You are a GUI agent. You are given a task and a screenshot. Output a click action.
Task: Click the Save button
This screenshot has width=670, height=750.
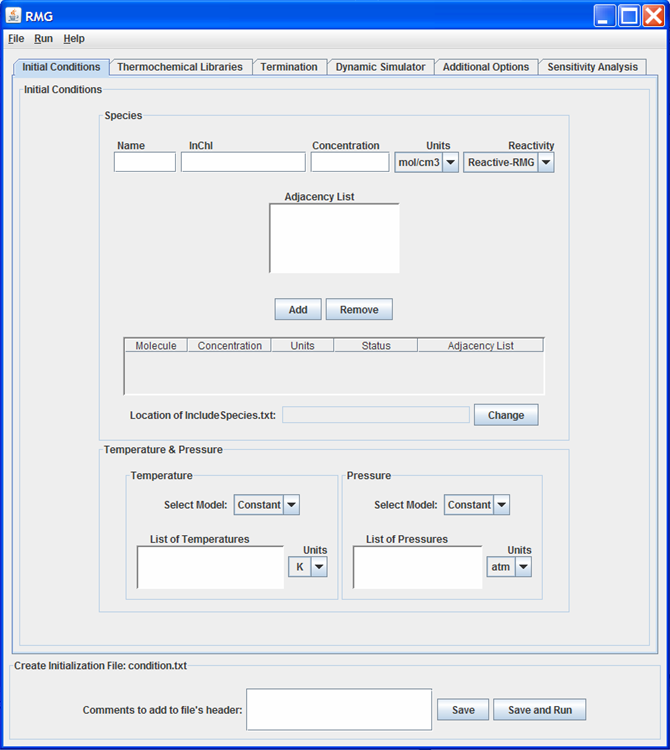[x=463, y=710]
